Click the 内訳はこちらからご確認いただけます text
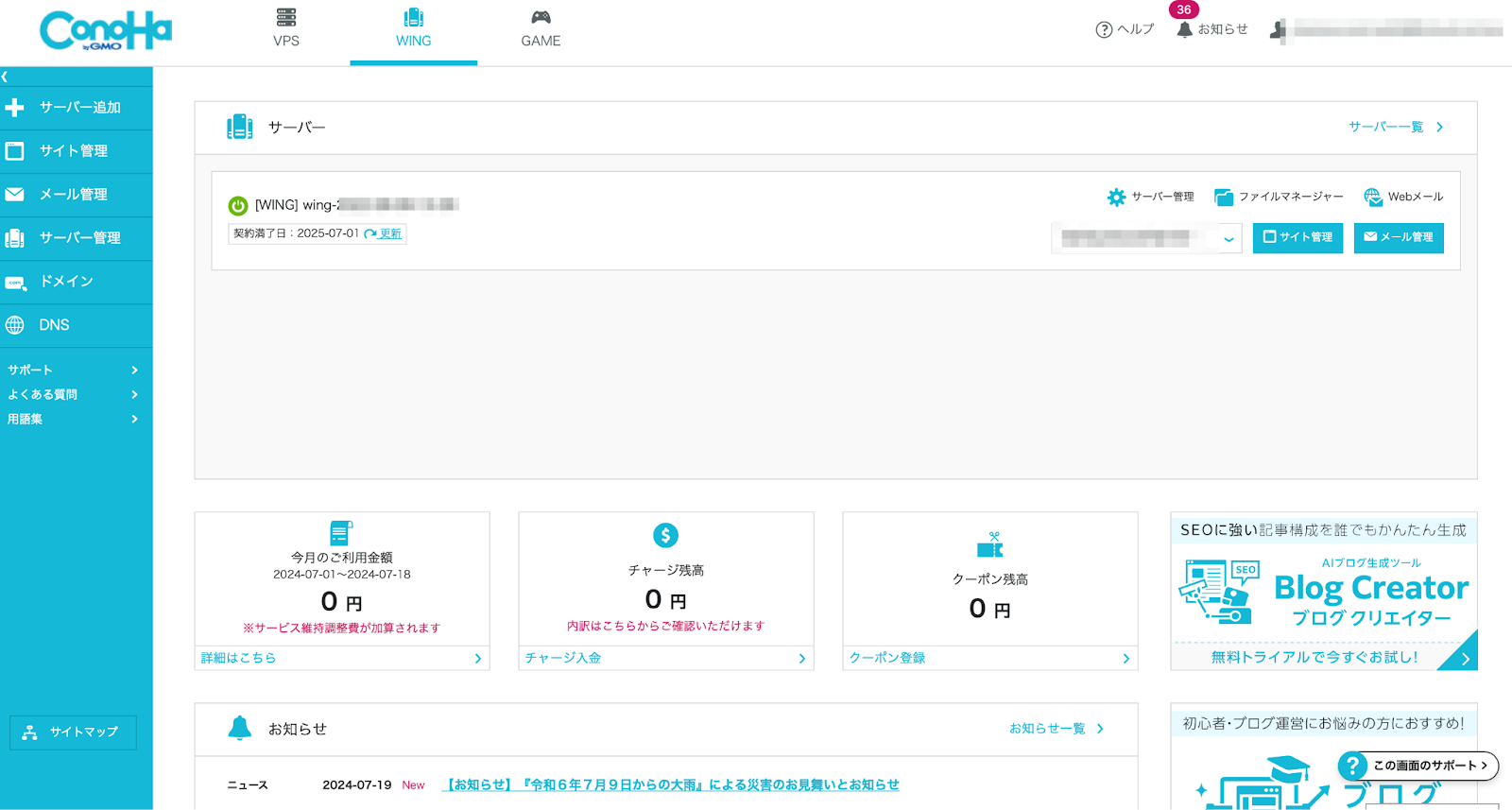 (x=665, y=626)
